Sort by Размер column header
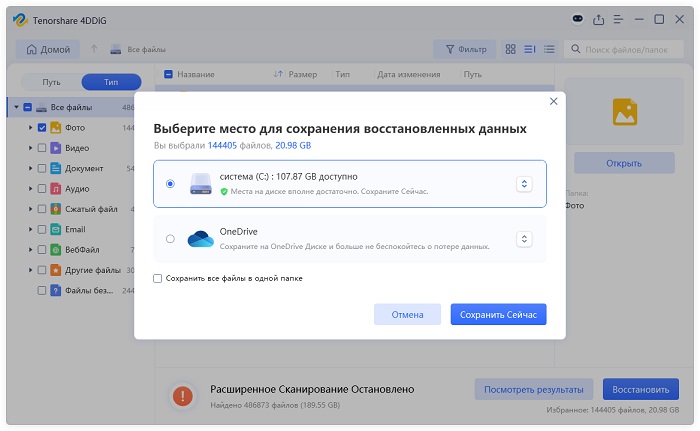 tap(303, 74)
